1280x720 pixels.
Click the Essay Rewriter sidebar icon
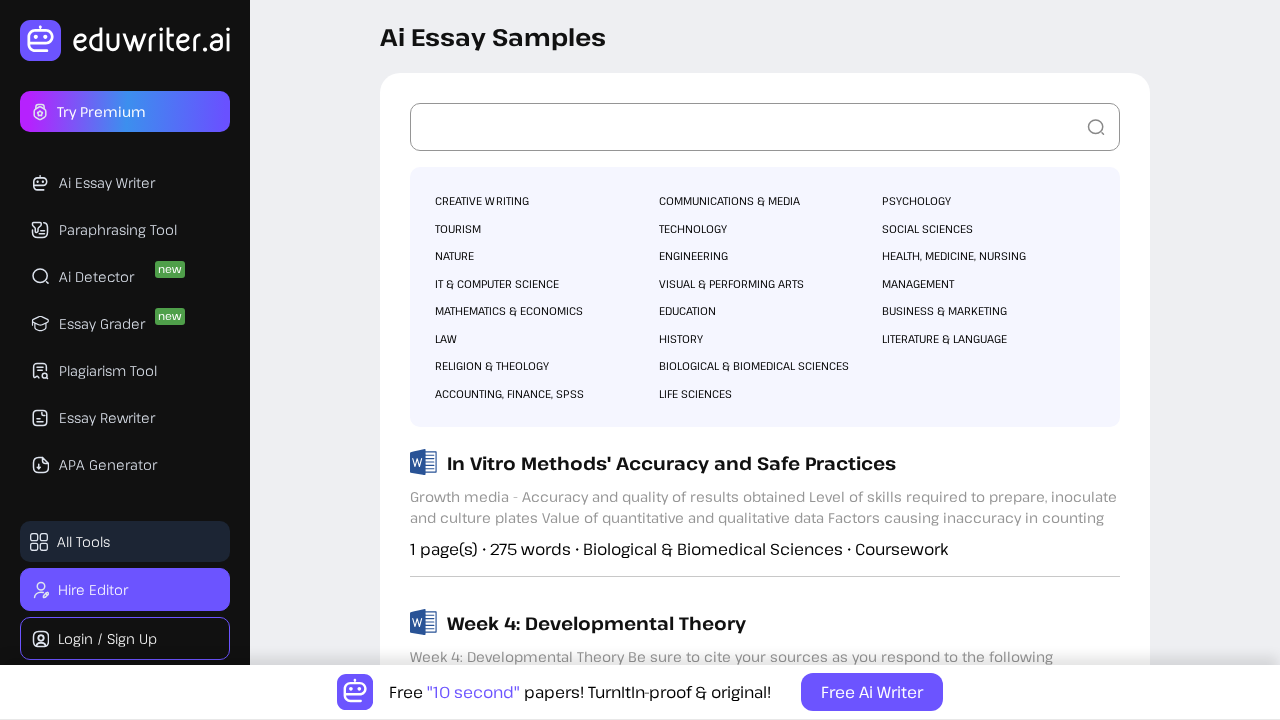click(x=39, y=418)
